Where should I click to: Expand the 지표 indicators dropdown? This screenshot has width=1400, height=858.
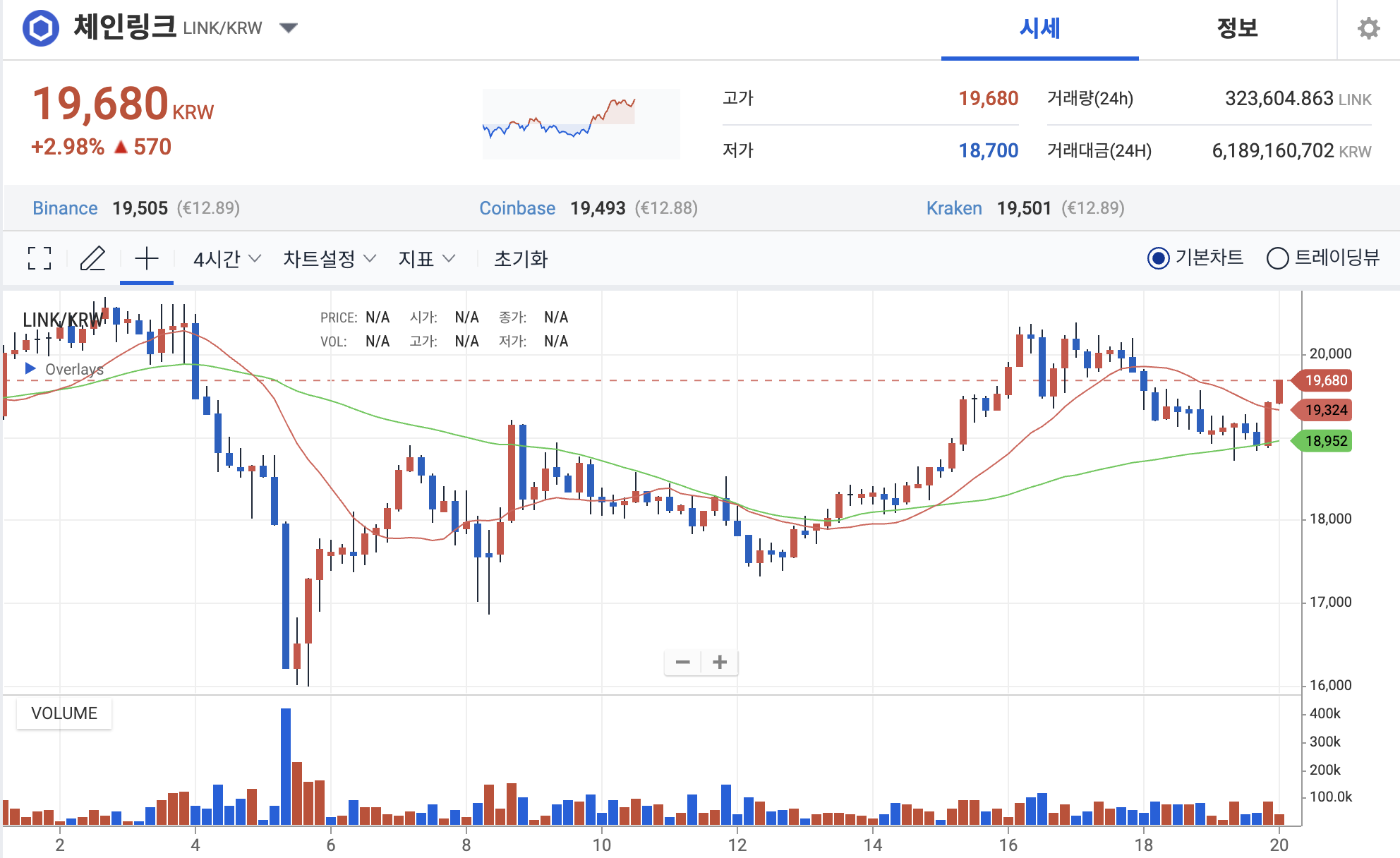click(426, 259)
